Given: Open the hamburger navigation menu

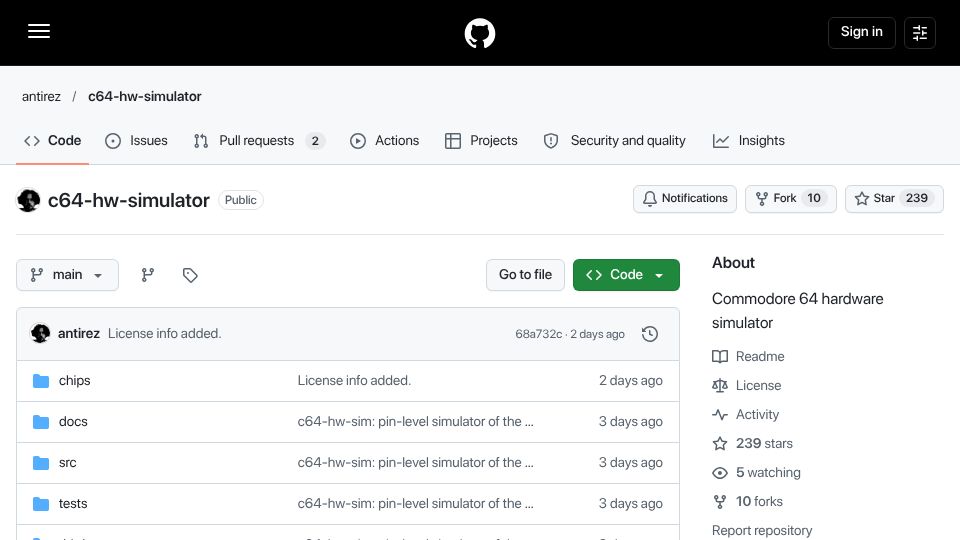Looking at the screenshot, I should (x=39, y=31).
